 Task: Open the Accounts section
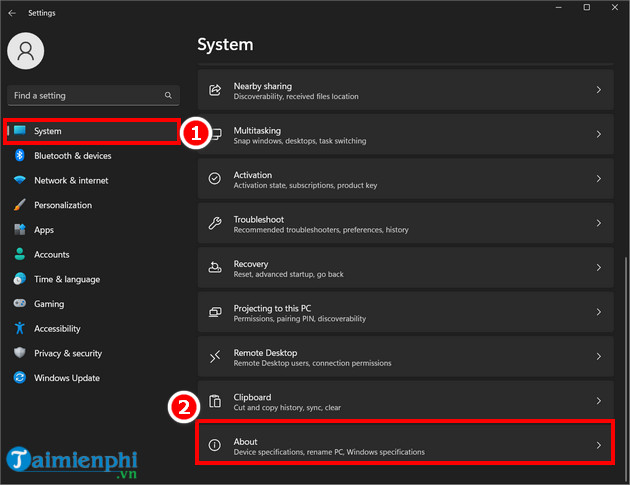pyautogui.click(x=92, y=254)
